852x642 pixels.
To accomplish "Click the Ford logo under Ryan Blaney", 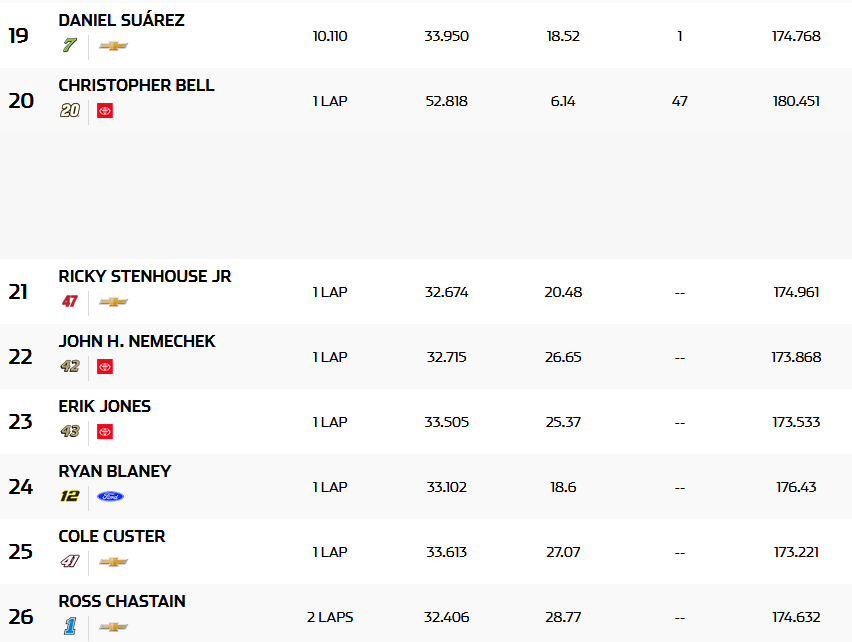I will point(110,497).
